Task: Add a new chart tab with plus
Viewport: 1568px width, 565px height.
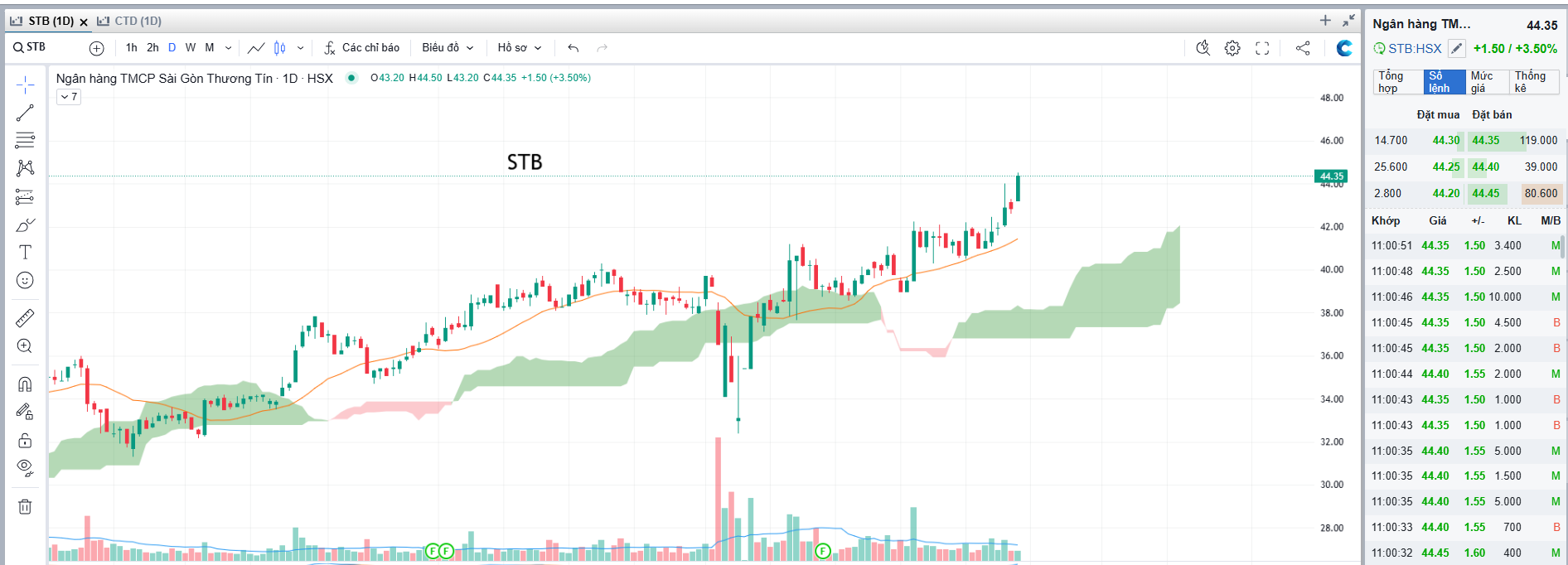Action: [1325, 20]
